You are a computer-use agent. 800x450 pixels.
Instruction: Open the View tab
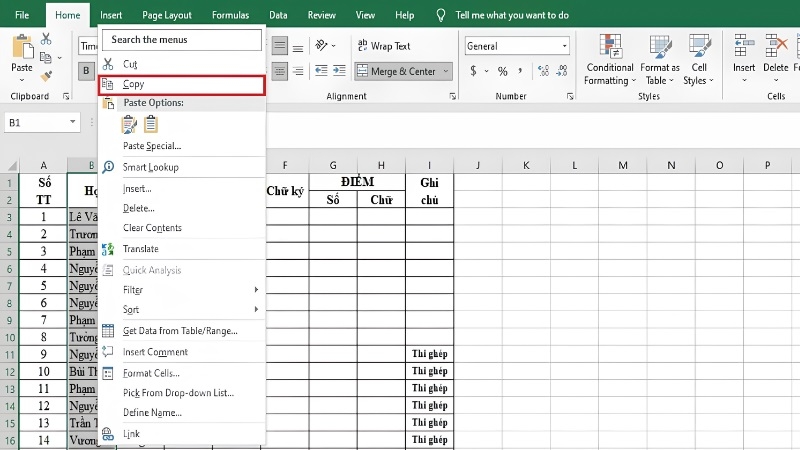coord(365,15)
